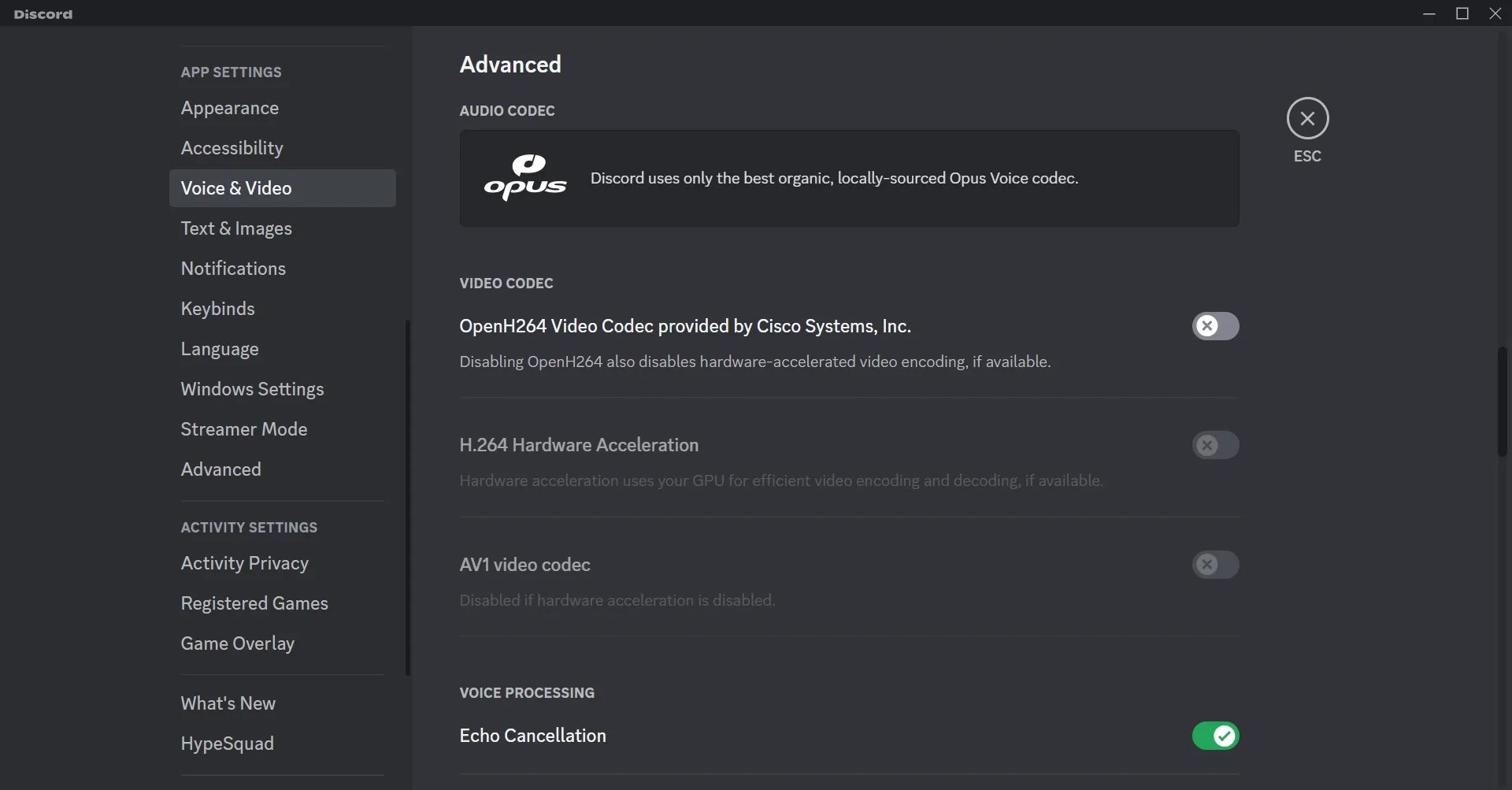Click the Opus codec logo
The width and height of the screenshot is (1512, 790).
tap(524, 178)
